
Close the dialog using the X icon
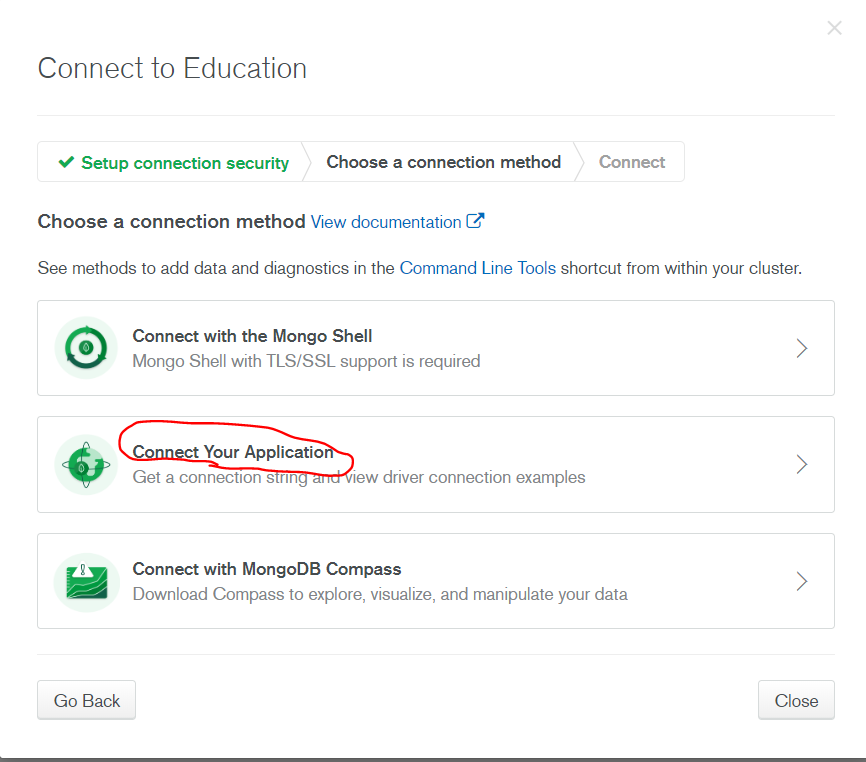[x=834, y=28]
